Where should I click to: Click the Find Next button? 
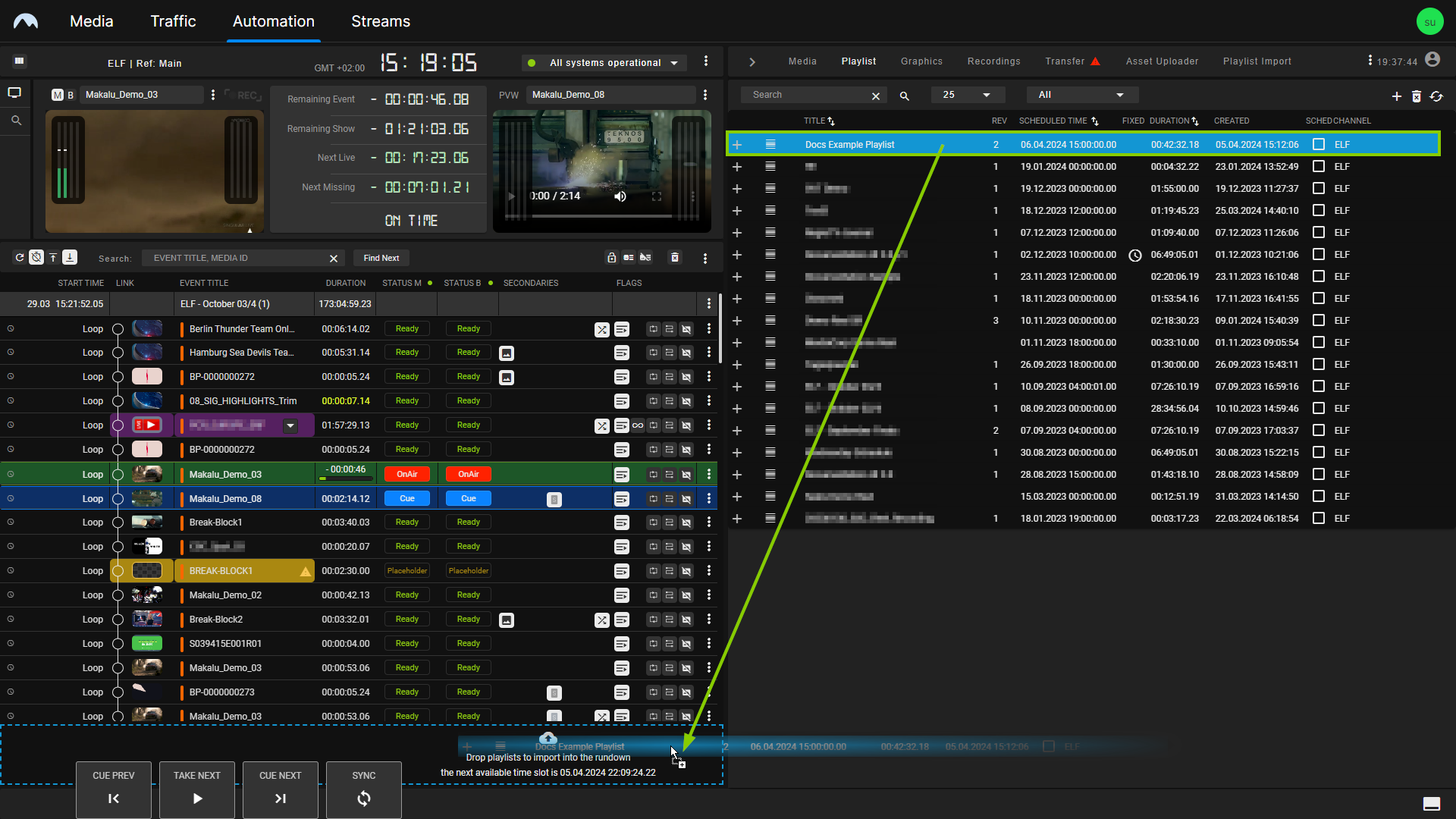pos(381,258)
